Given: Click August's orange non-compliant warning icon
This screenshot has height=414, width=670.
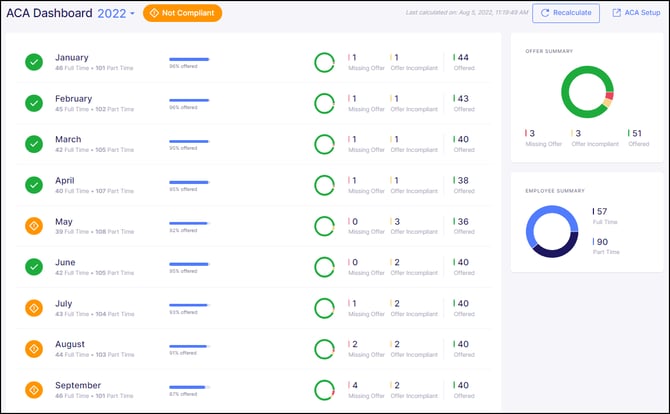Looking at the screenshot, I should tap(34, 349).
